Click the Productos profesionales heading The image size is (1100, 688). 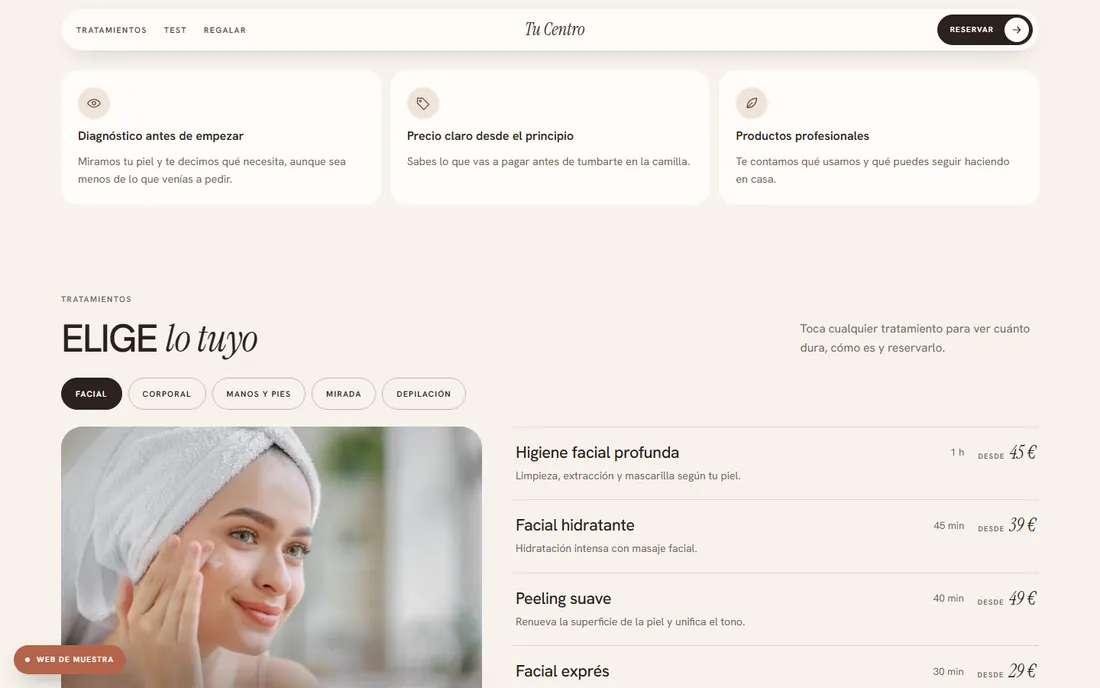pos(803,136)
